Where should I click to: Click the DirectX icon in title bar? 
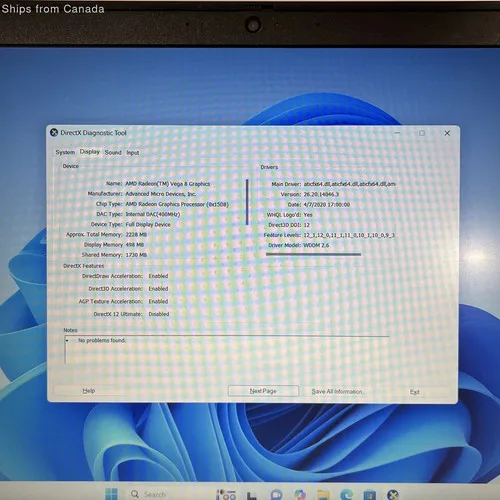[54, 133]
